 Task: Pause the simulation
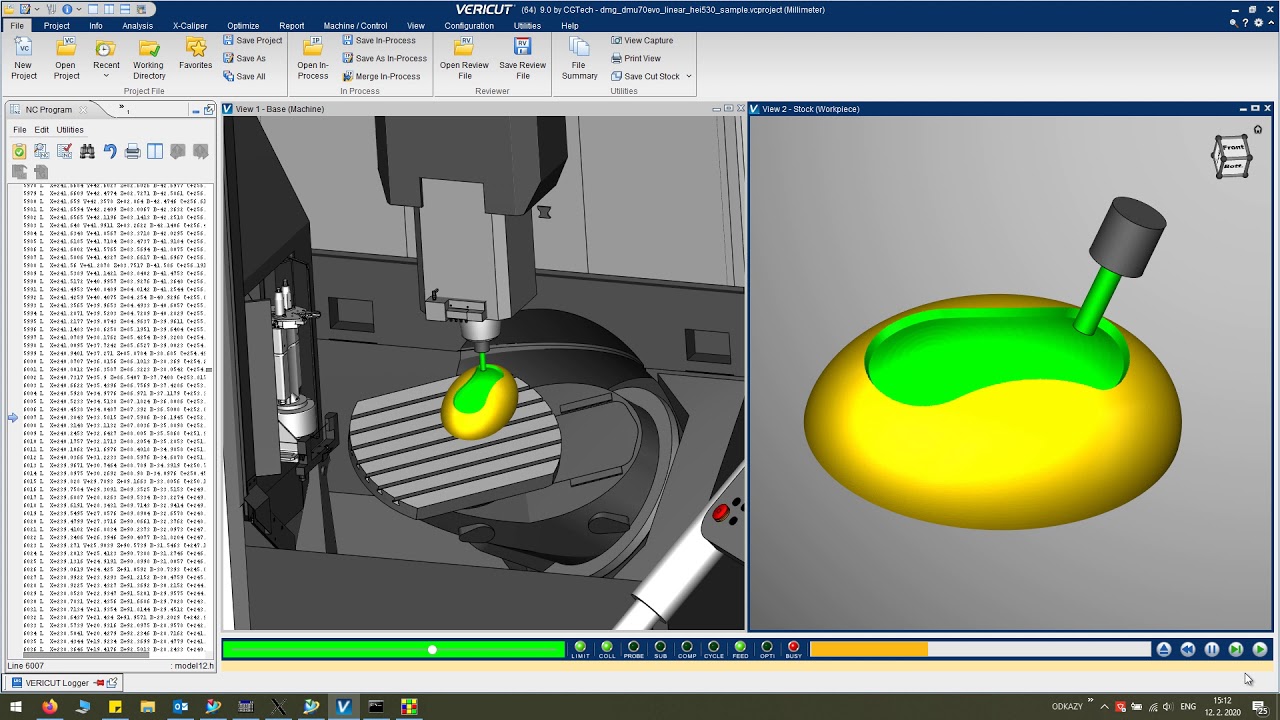[x=1212, y=650]
